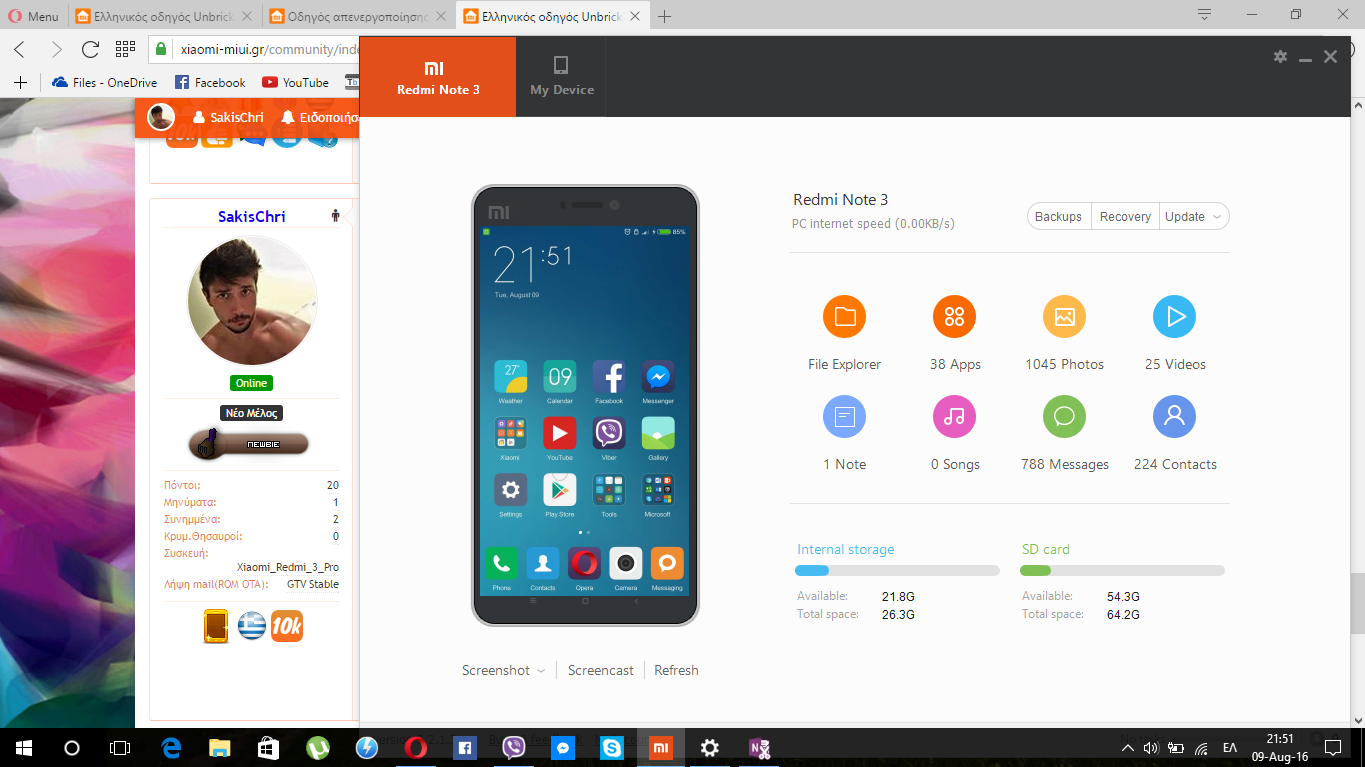The width and height of the screenshot is (1365, 767).
Task: Show hidden system tray icons
Action: coord(1127,747)
